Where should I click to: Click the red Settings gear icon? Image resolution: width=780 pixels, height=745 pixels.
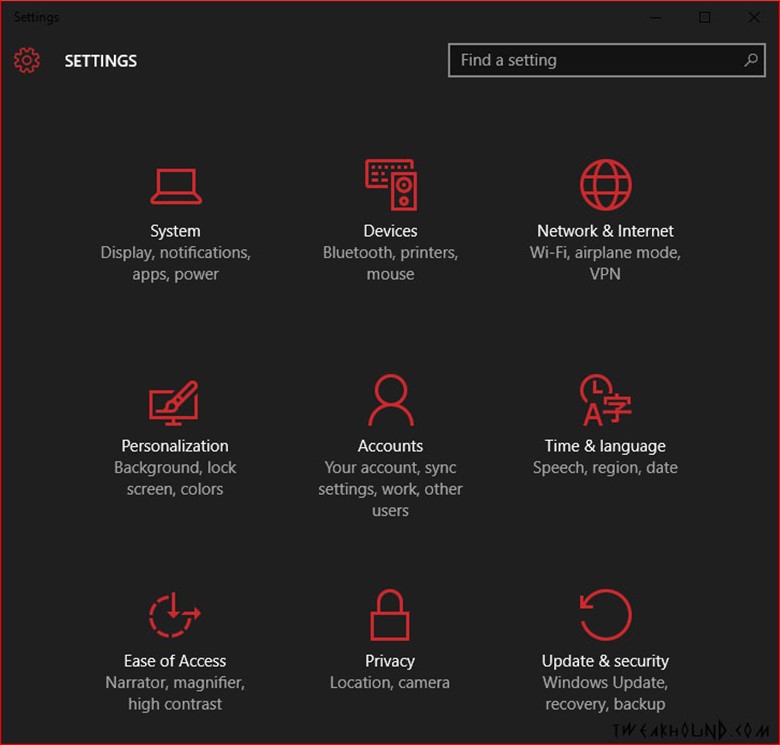[x=27, y=61]
